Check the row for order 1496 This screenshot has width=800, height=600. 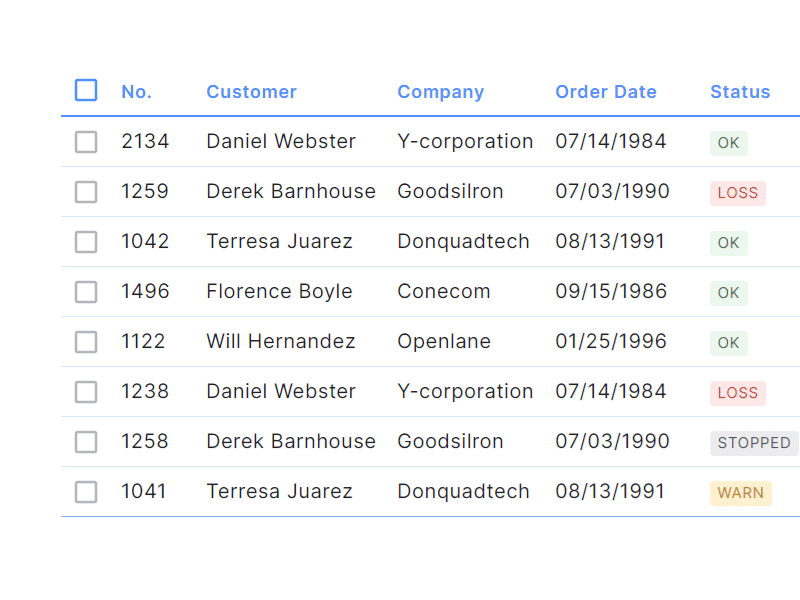[x=86, y=292]
